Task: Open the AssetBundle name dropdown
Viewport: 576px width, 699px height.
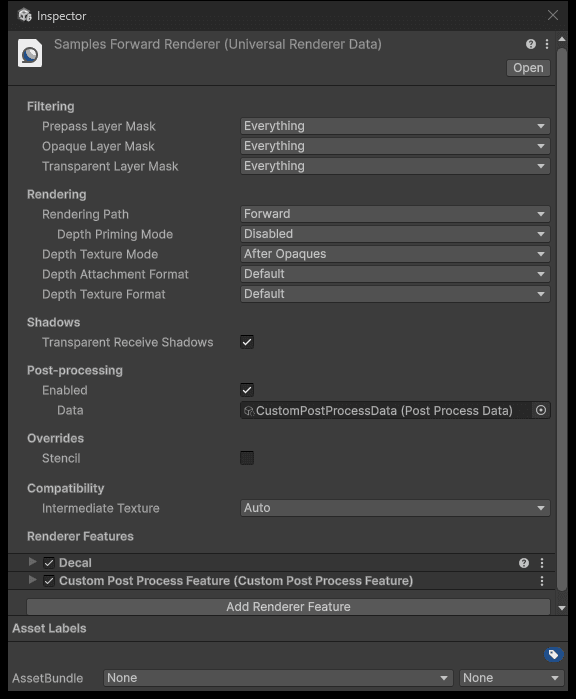Action: coord(278,678)
